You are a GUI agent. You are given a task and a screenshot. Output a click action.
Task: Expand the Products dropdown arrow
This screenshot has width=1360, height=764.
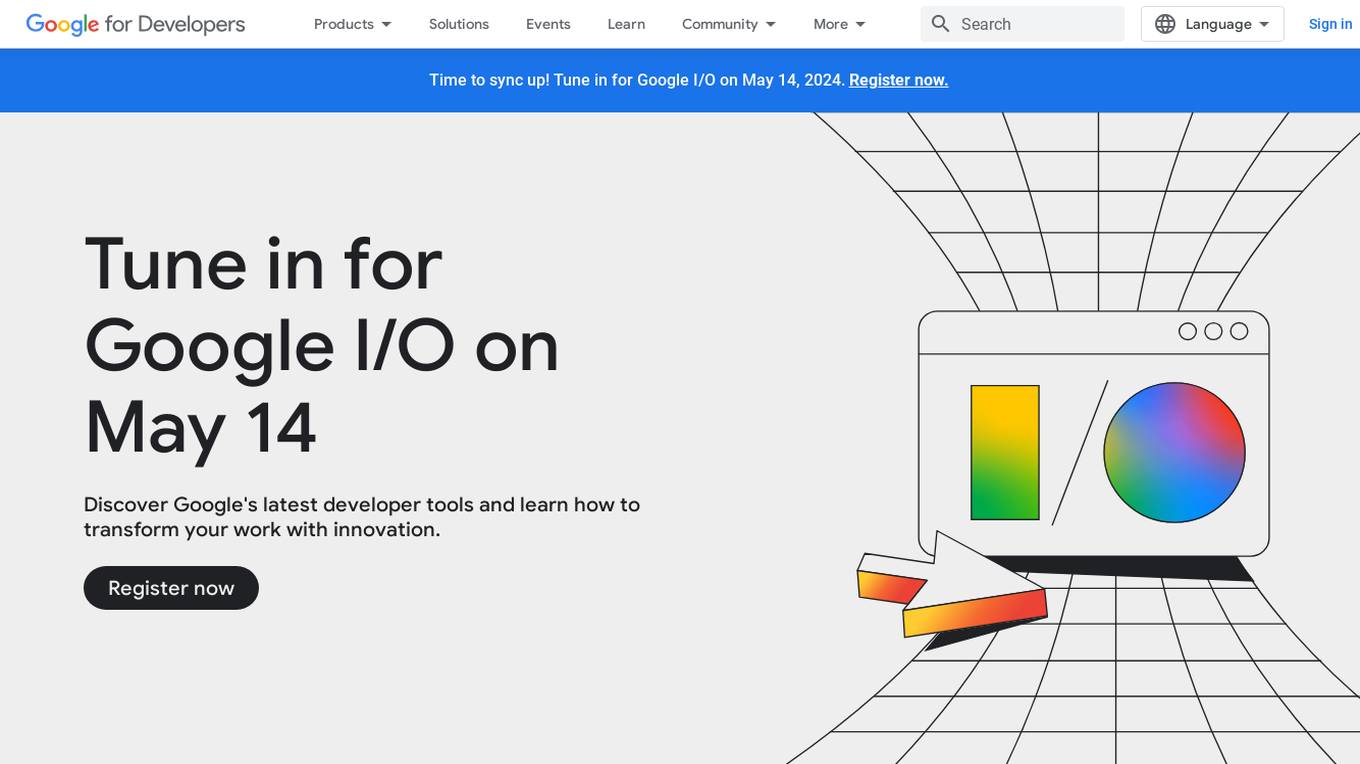pyautogui.click(x=387, y=24)
